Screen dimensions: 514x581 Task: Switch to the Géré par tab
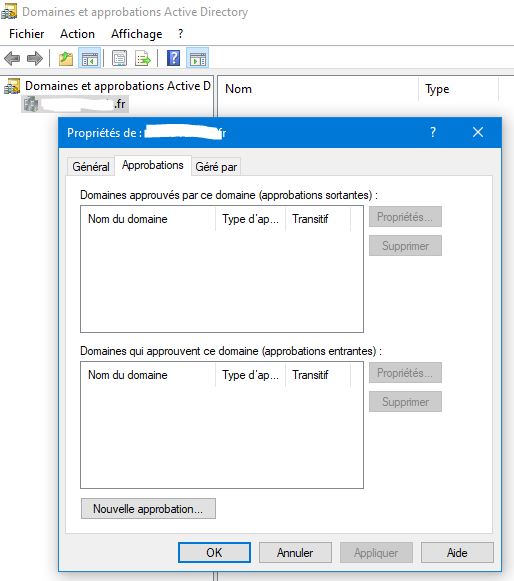[216, 166]
